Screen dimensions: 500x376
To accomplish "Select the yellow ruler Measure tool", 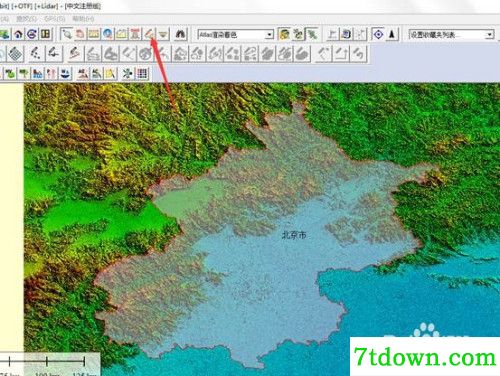I will pos(94,34).
